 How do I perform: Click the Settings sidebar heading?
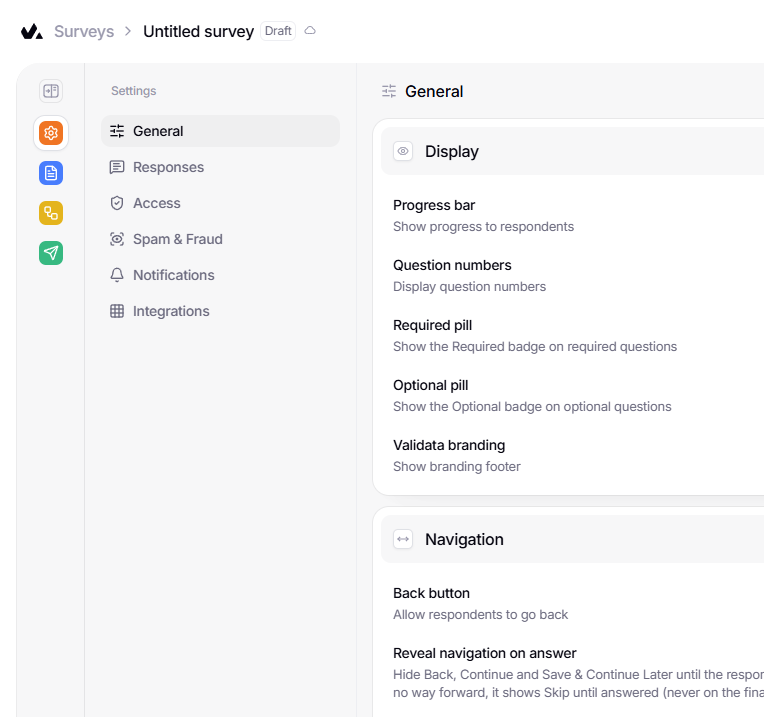coord(134,91)
